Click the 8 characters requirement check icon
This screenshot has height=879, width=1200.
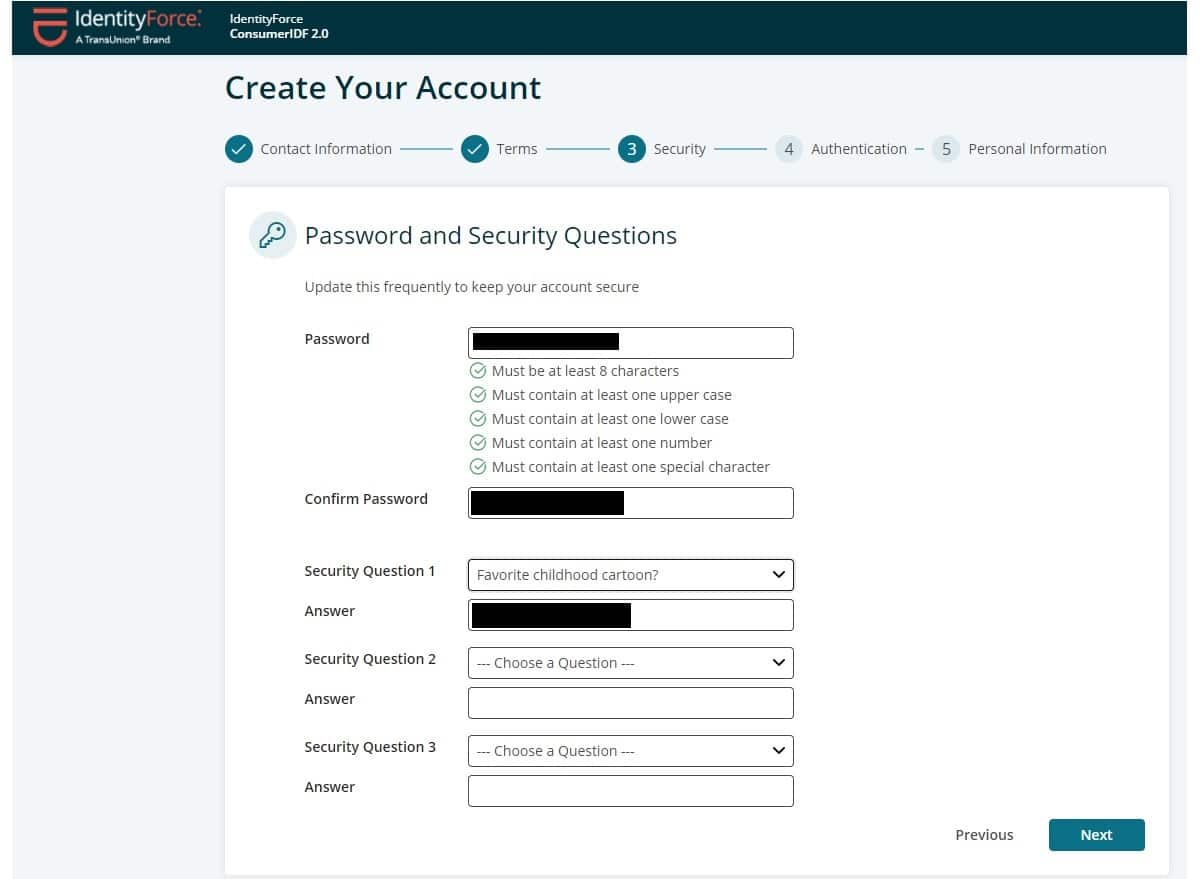(x=478, y=371)
